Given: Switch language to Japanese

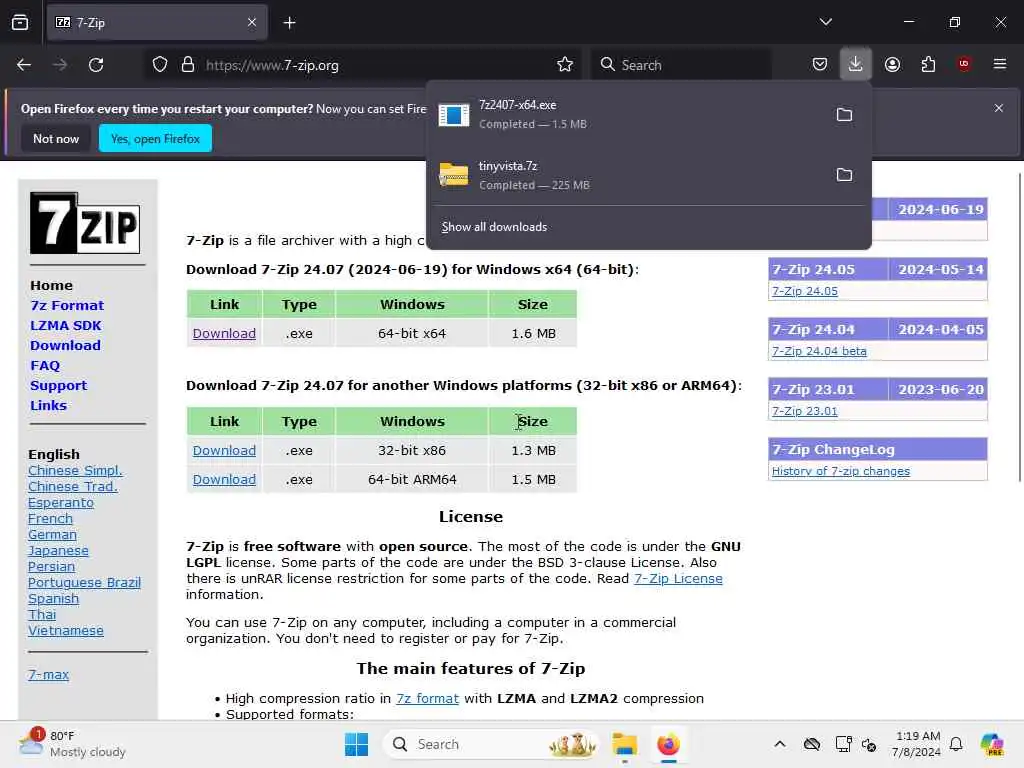Looking at the screenshot, I should pos(58,551).
